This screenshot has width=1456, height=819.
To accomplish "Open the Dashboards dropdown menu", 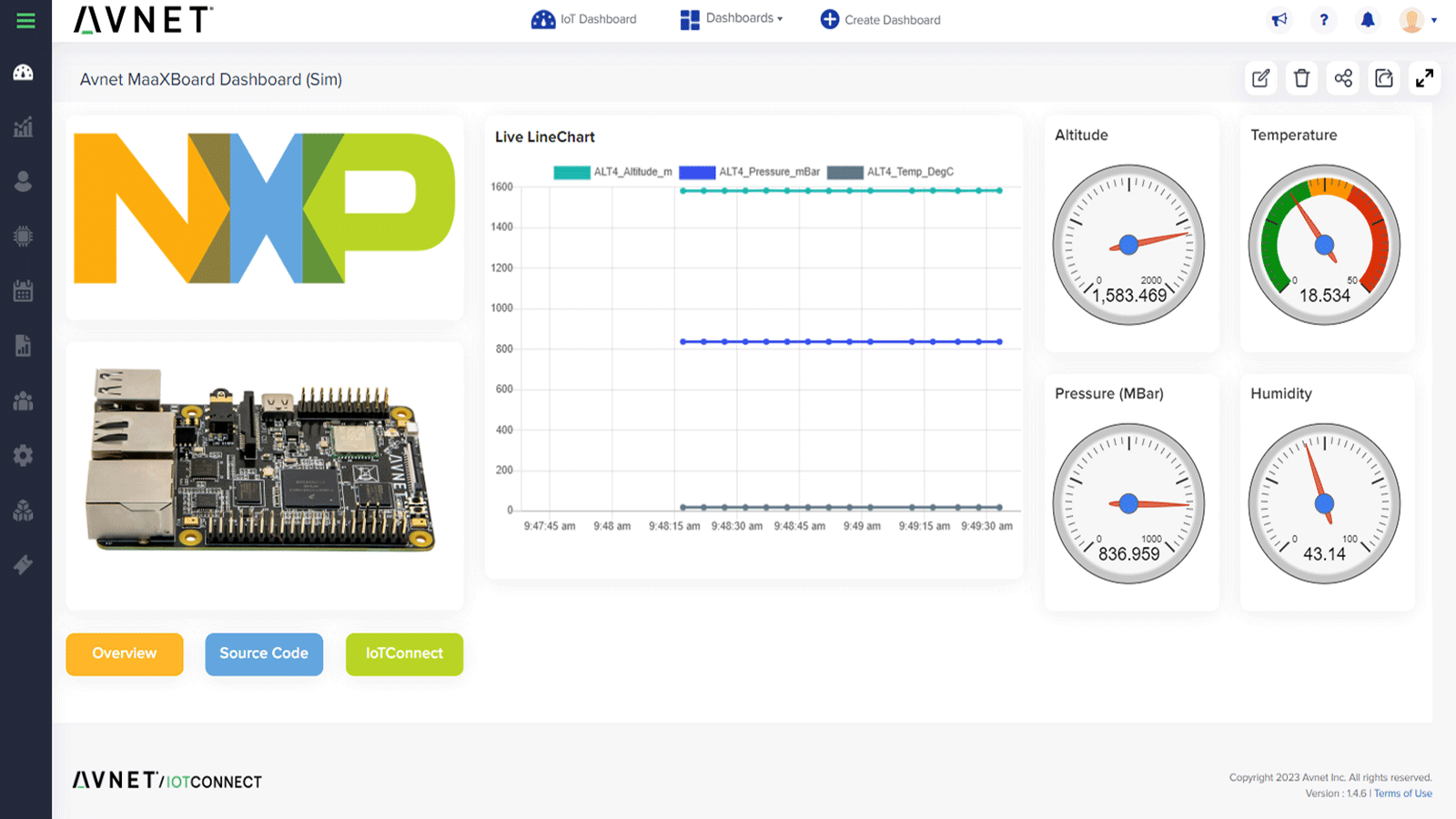I will click(x=732, y=18).
